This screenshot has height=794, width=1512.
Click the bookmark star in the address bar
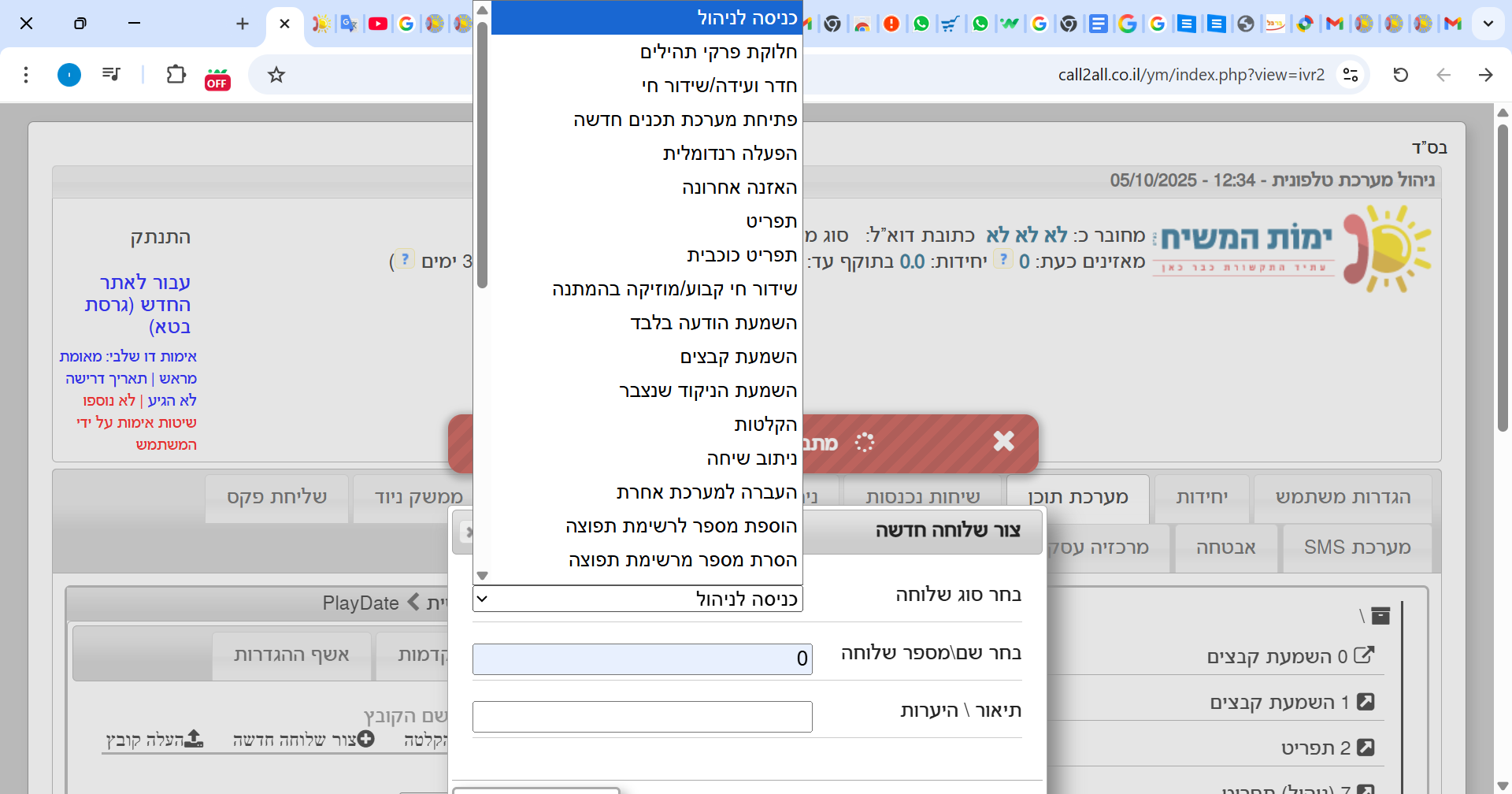[276, 75]
